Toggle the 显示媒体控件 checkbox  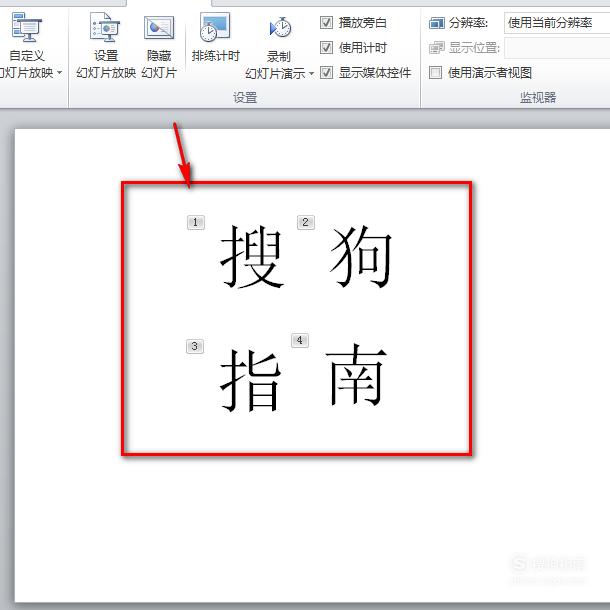click(326, 73)
